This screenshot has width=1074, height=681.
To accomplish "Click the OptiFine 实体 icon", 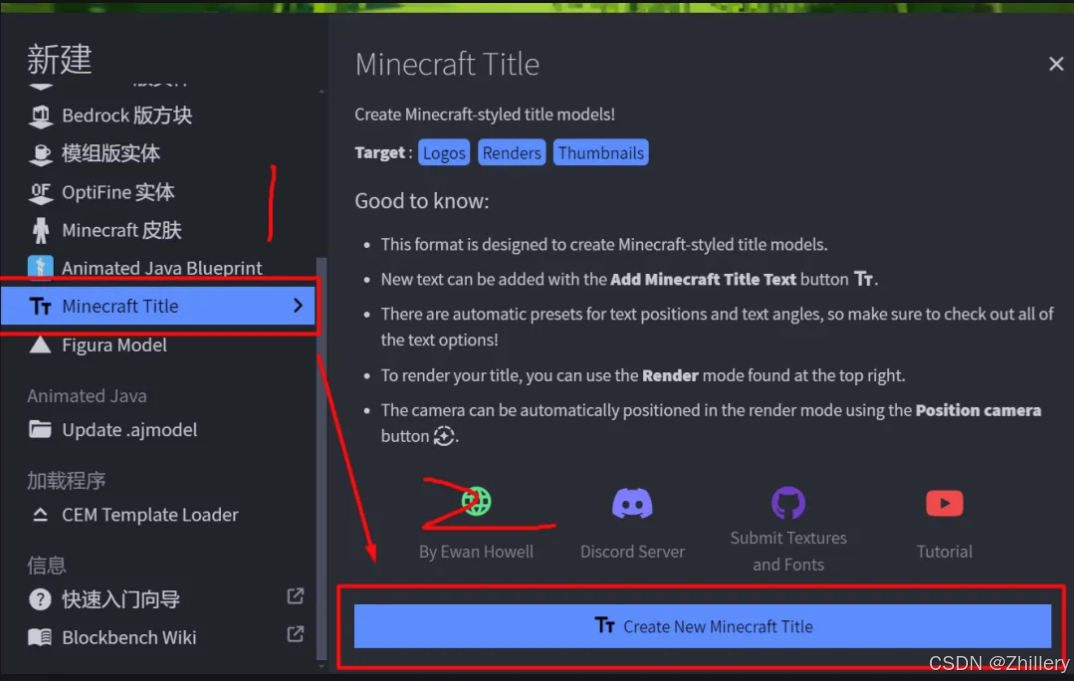I will (40, 193).
